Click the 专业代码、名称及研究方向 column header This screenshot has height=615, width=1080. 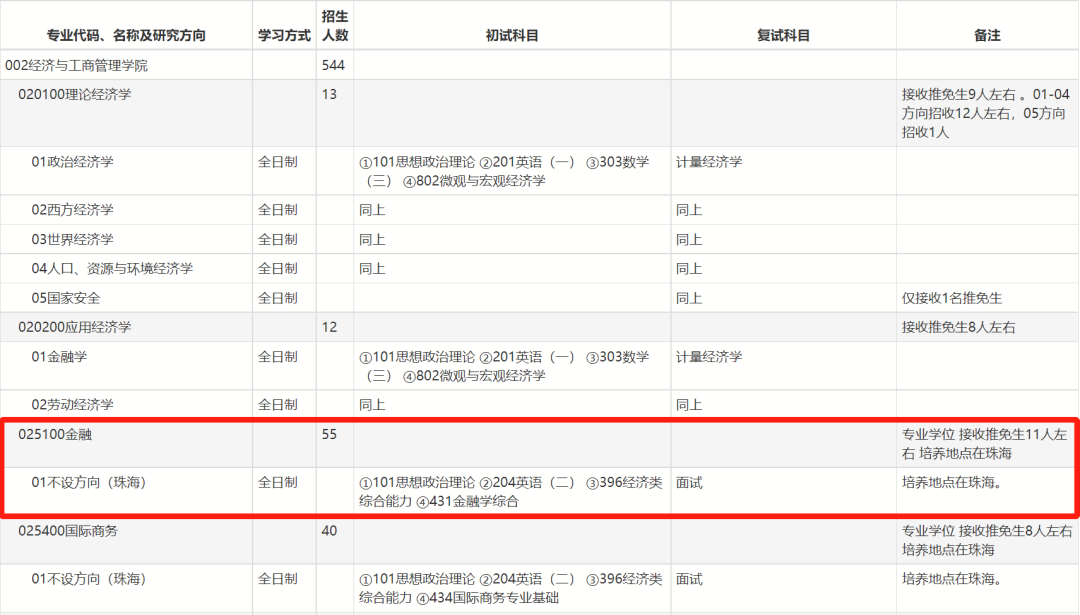(126, 36)
